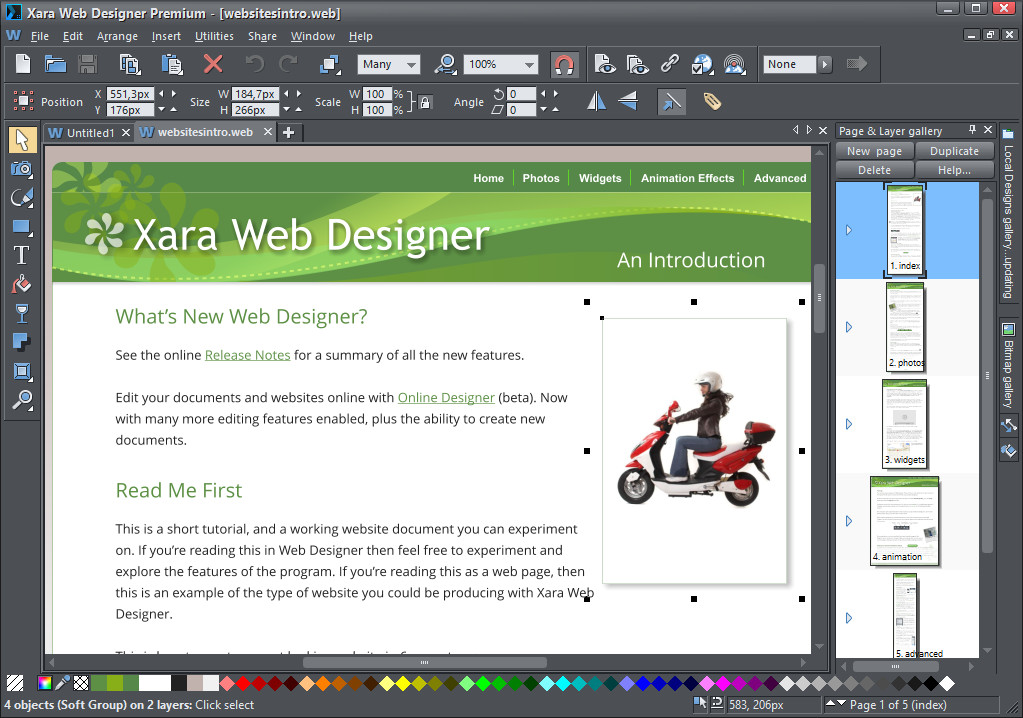Viewport: 1023px width, 718px height.
Task: Open the color editor swatch
Action: tap(44, 683)
